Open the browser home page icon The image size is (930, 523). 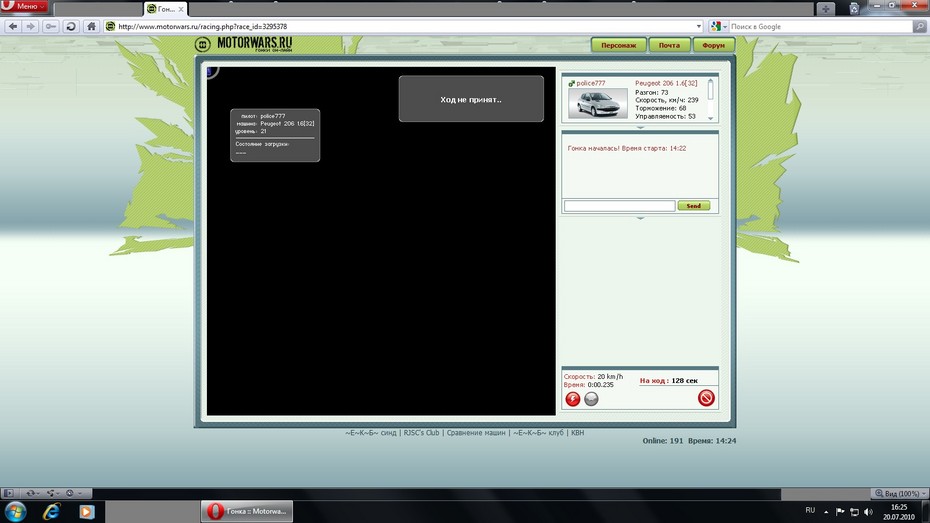coord(91,27)
